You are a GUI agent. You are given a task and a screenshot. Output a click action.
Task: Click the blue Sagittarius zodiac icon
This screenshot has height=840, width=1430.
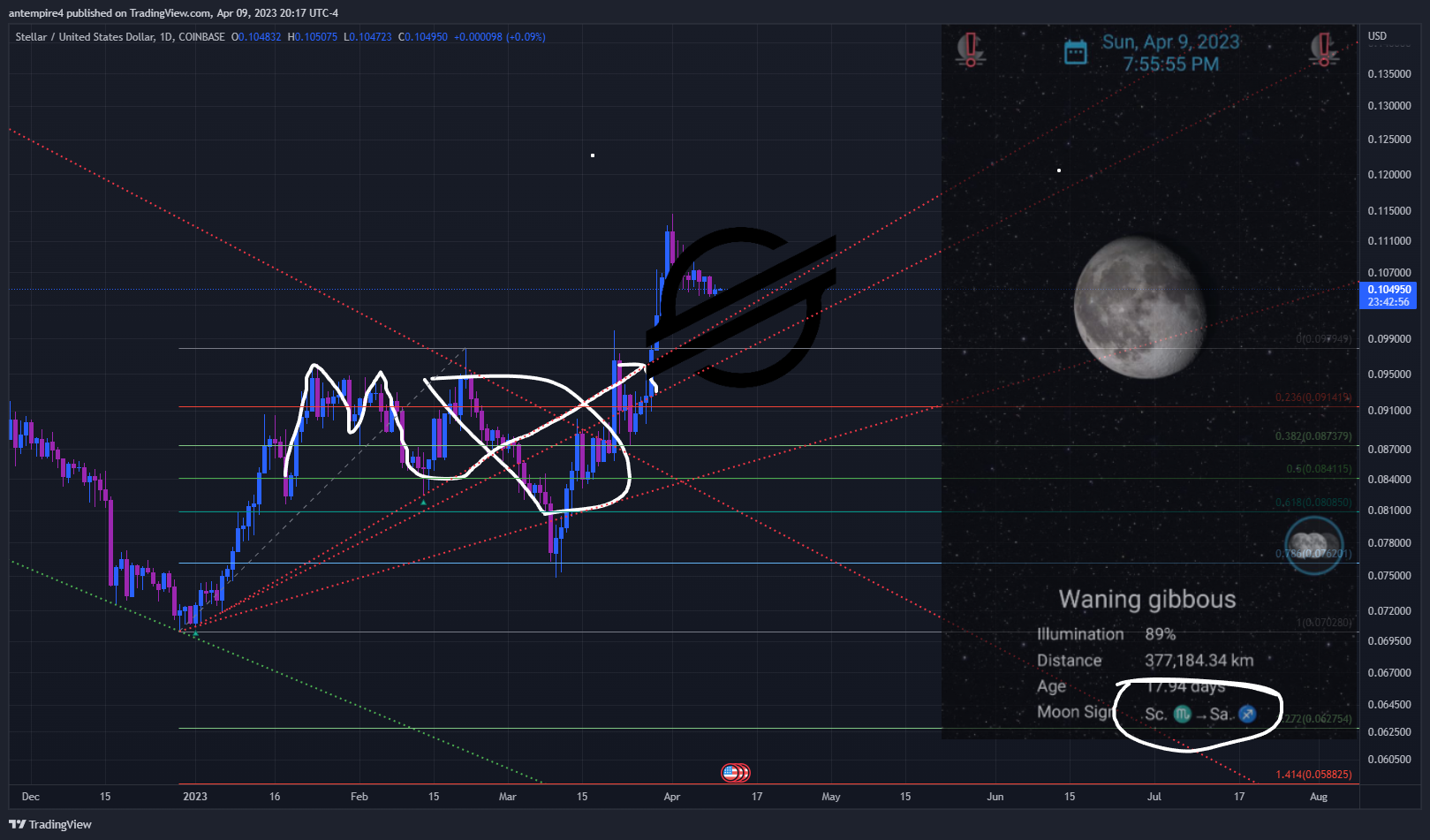pos(1247,714)
